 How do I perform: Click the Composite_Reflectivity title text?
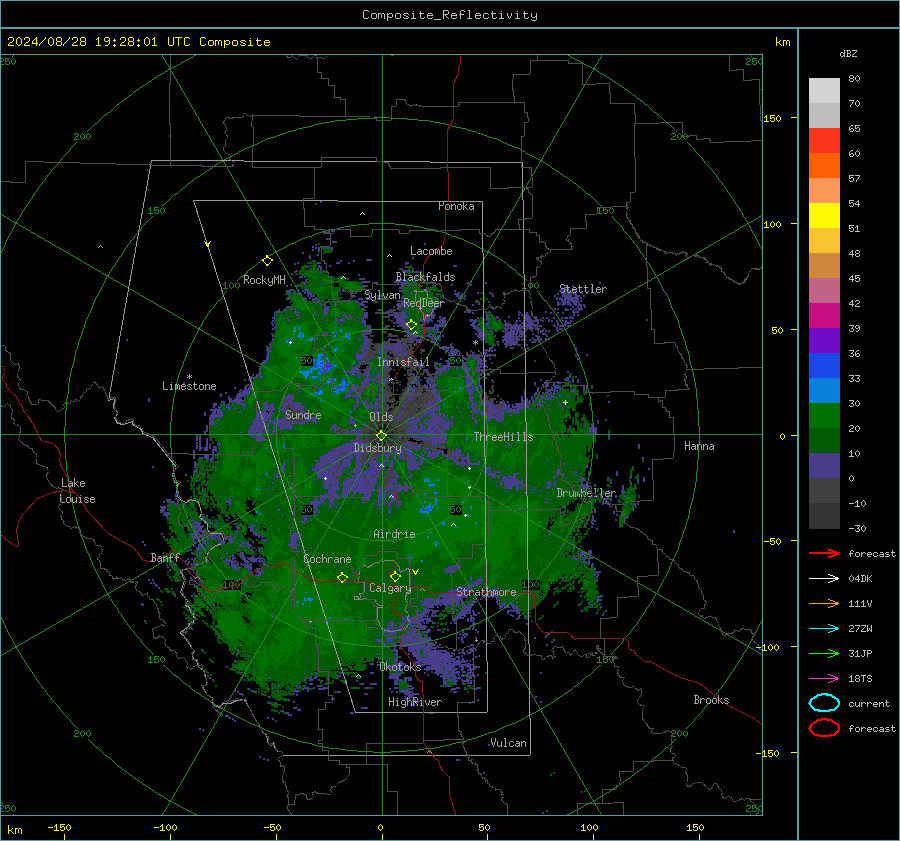(450, 15)
